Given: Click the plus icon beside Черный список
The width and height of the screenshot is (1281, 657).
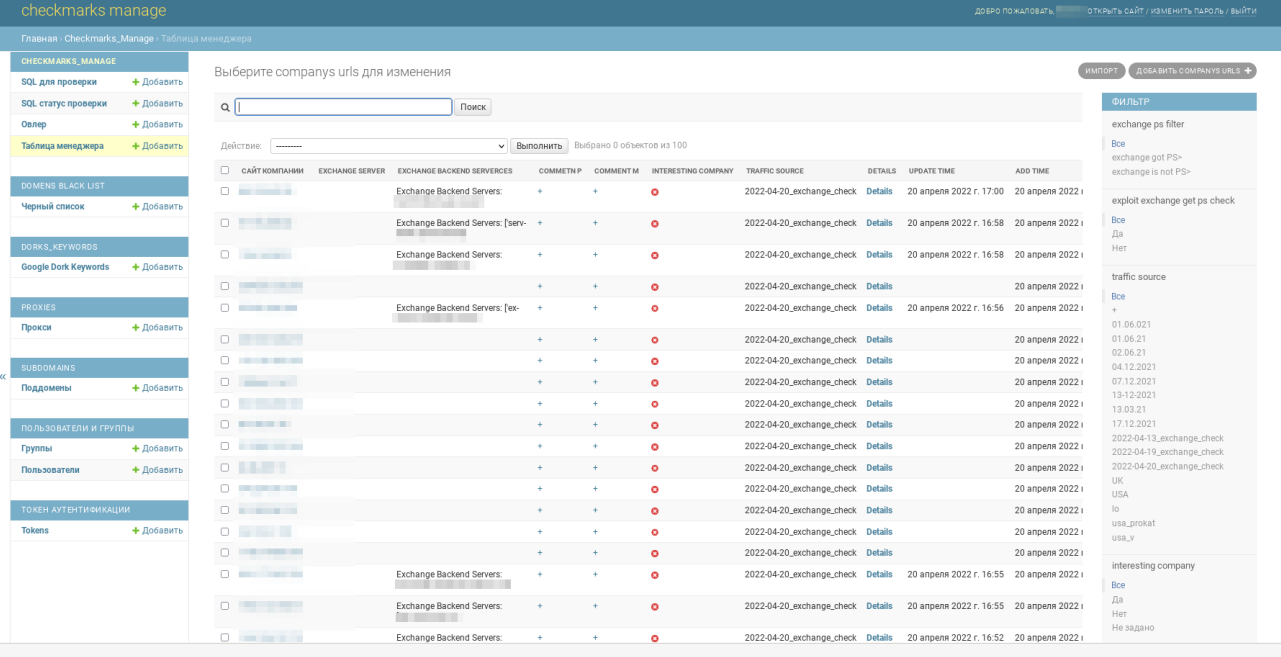Looking at the screenshot, I should [136, 207].
